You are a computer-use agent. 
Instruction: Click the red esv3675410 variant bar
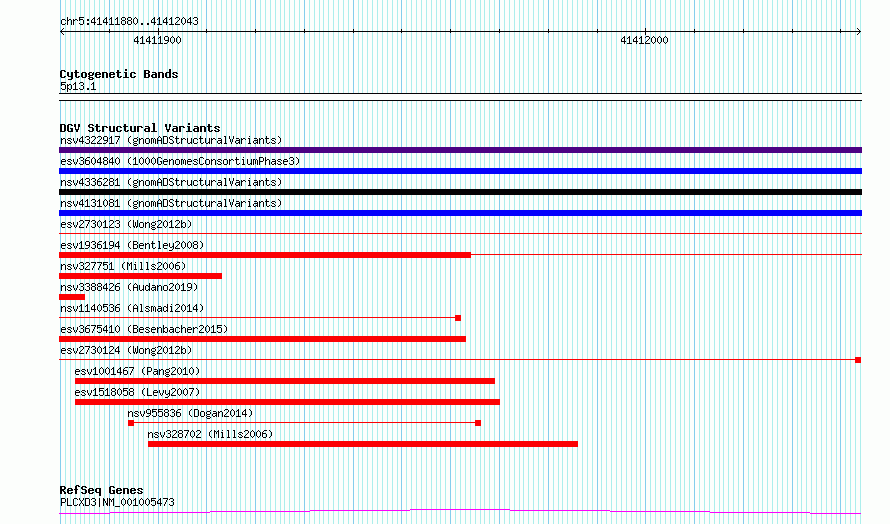[263, 339]
